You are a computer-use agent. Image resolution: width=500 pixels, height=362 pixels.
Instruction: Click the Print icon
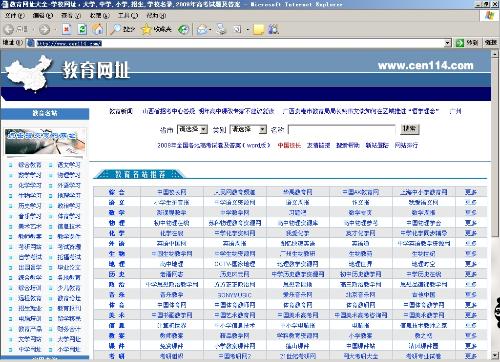click(x=221, y=29)
